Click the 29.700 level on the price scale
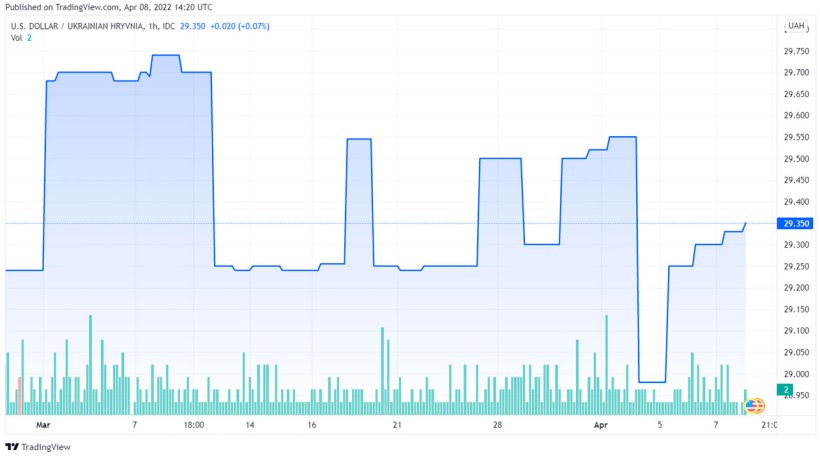Screen dimensions: 820x459 click(796, 73)
